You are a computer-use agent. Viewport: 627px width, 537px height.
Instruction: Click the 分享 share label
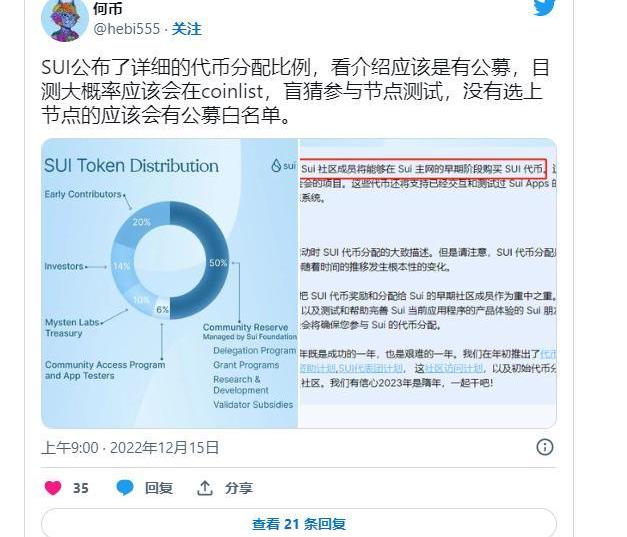click(239, 488)
